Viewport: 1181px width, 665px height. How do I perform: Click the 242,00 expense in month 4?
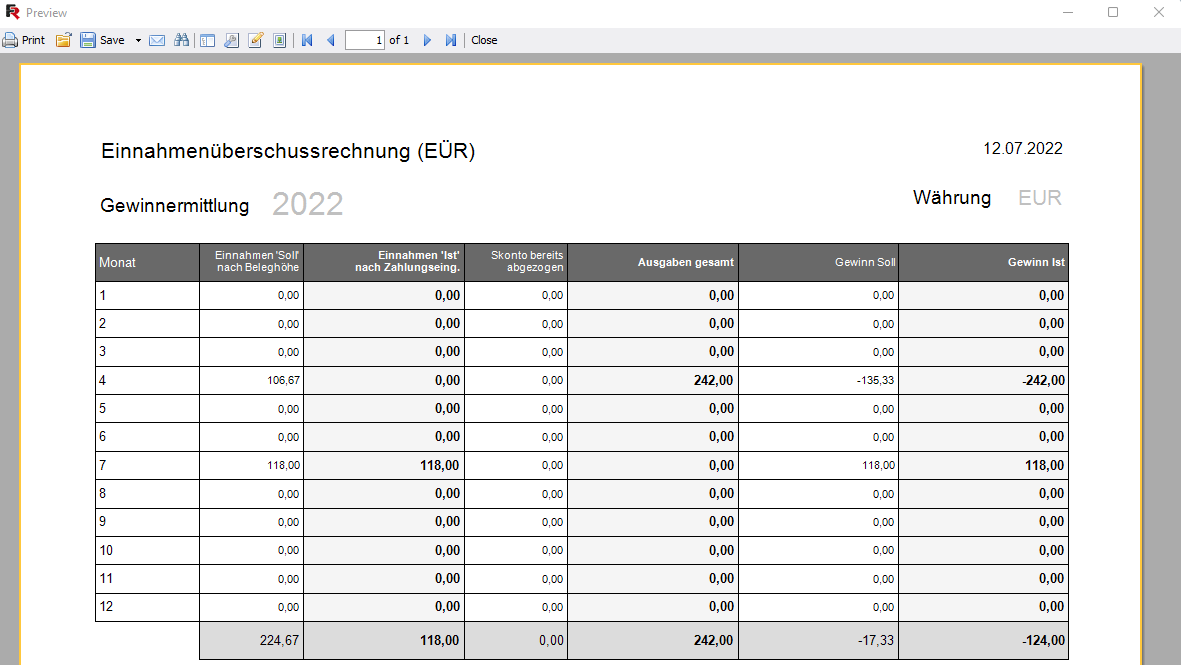pyautogui.click(x=713, y=380)
